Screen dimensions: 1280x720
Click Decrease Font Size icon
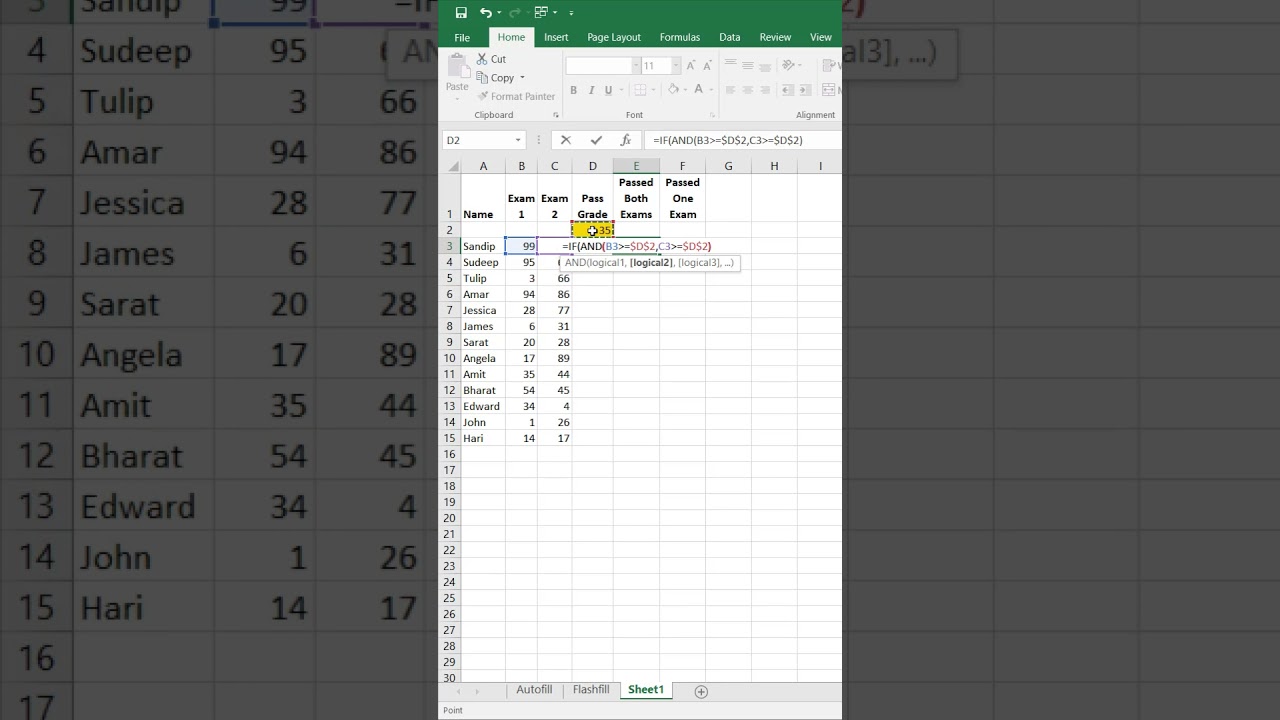tap(707, 66)
